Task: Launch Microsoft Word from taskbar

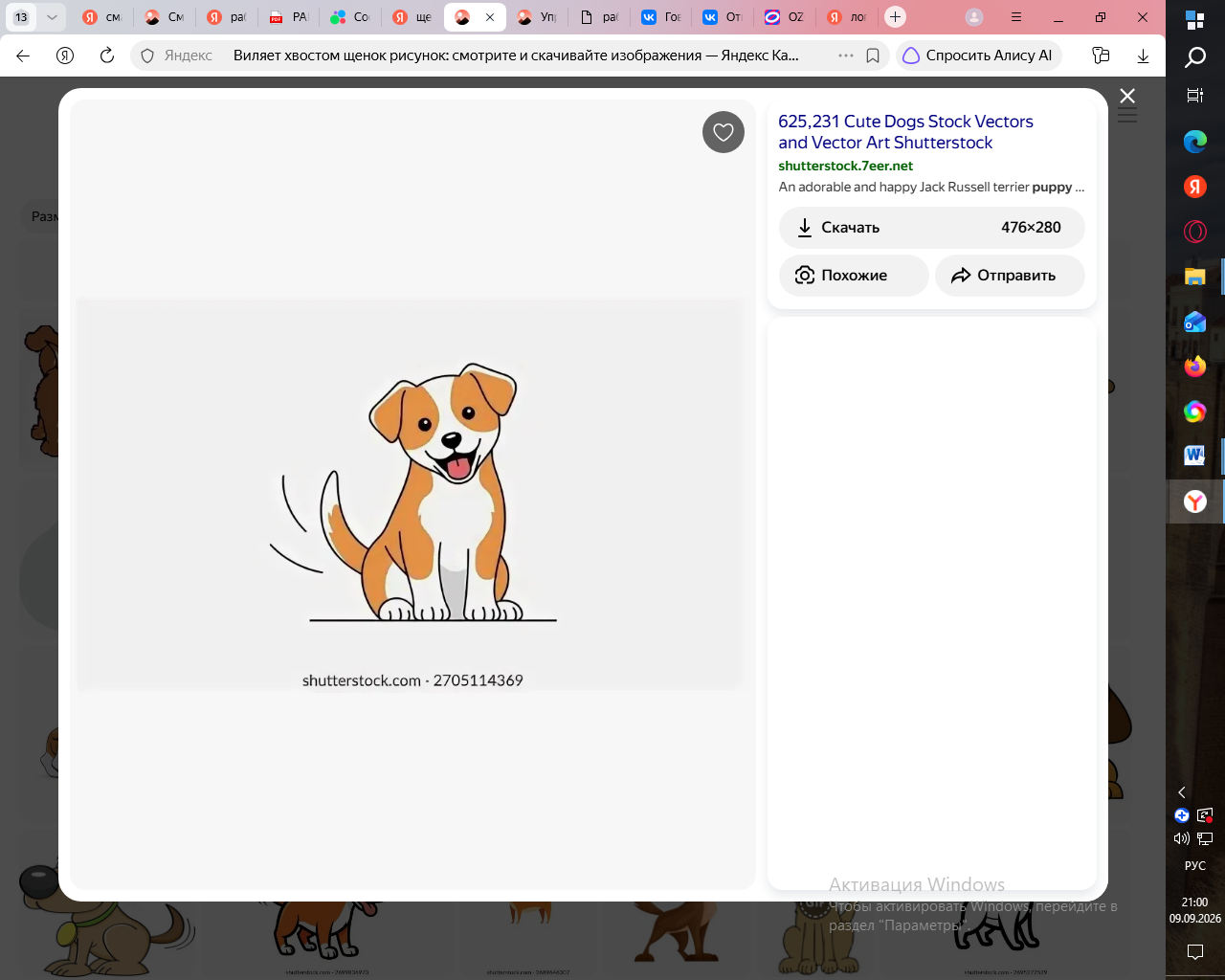Action: pos(1194,456)
